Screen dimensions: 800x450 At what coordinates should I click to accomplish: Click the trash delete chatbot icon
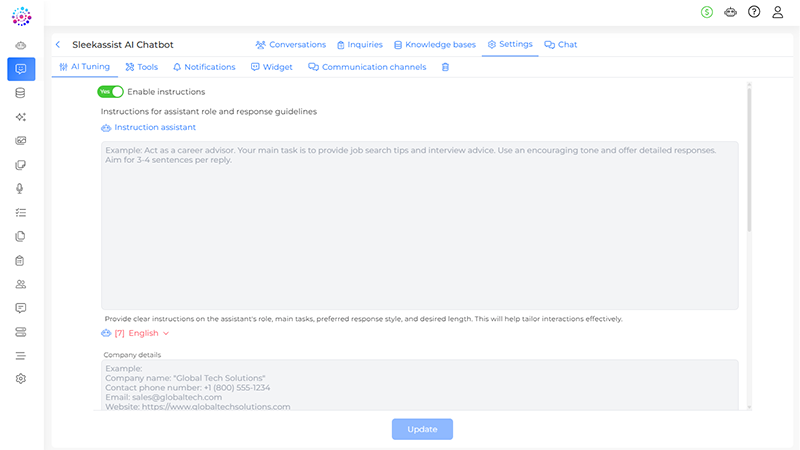pos(445,67)
